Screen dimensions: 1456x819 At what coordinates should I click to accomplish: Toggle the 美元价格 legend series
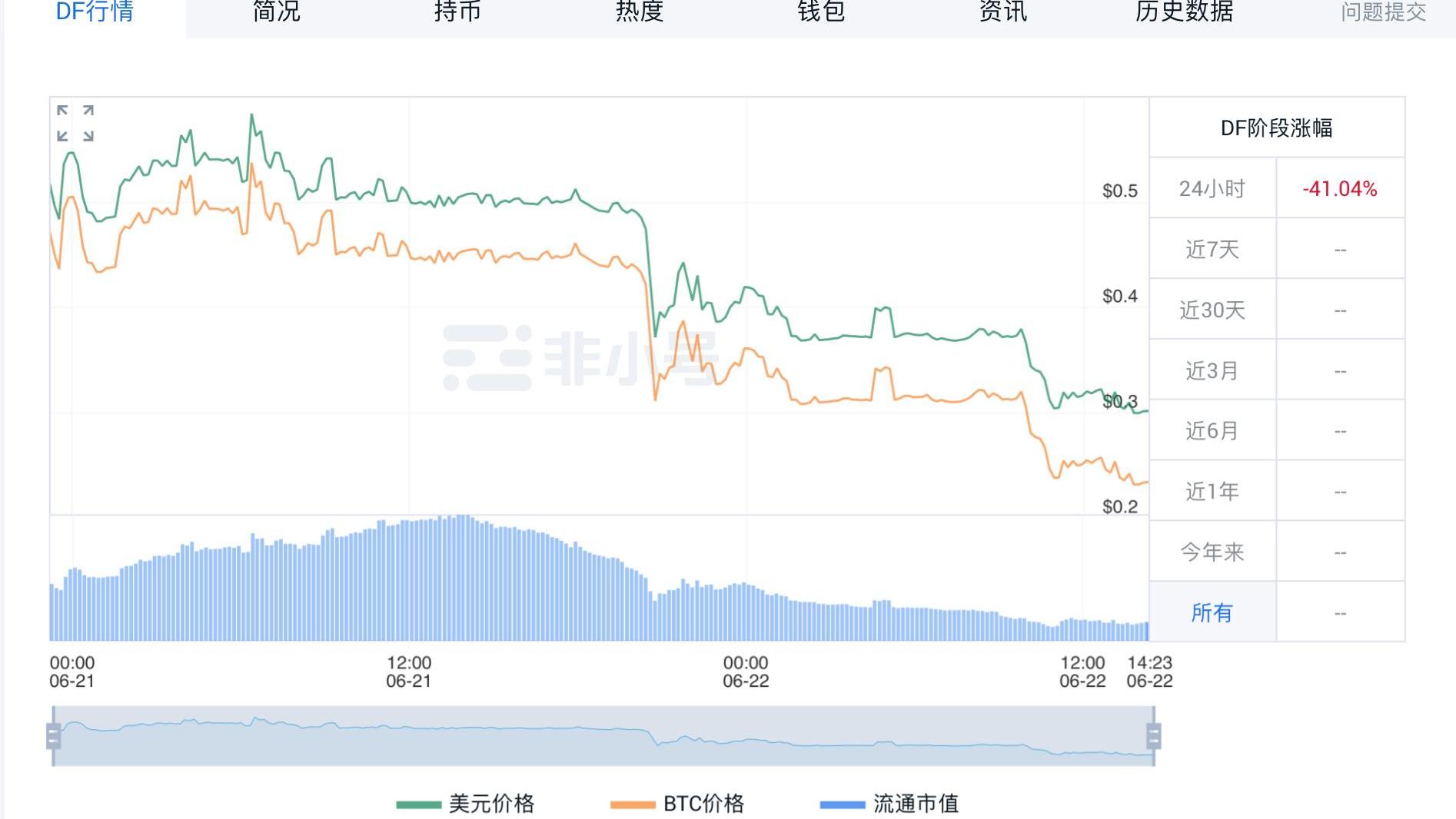466,804
